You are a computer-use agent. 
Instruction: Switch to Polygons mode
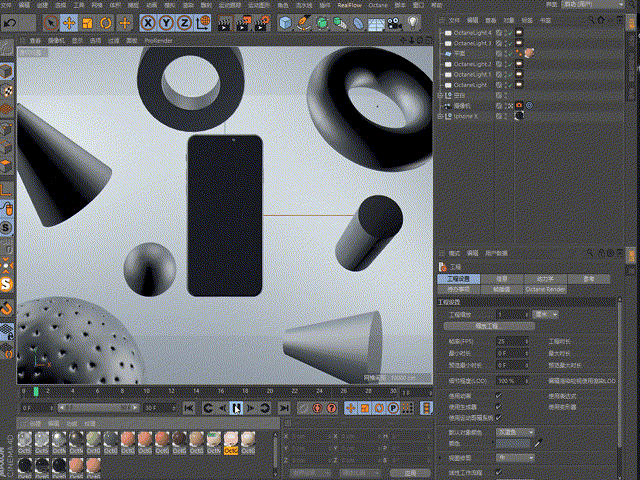point(7,166)
